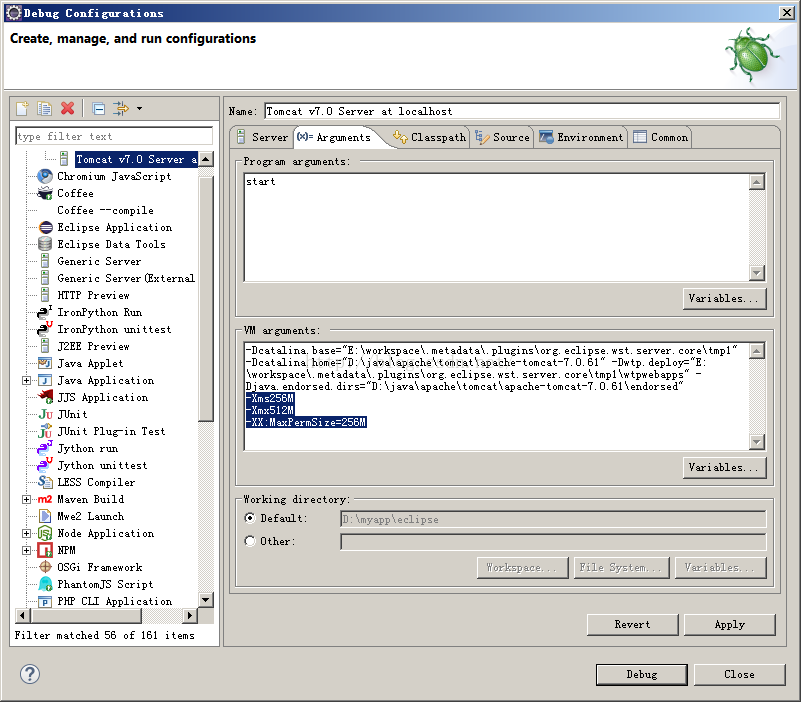Click the filter configurations toolbar icon
Screen dimensions: 801x702
click(x=121, y=108)
